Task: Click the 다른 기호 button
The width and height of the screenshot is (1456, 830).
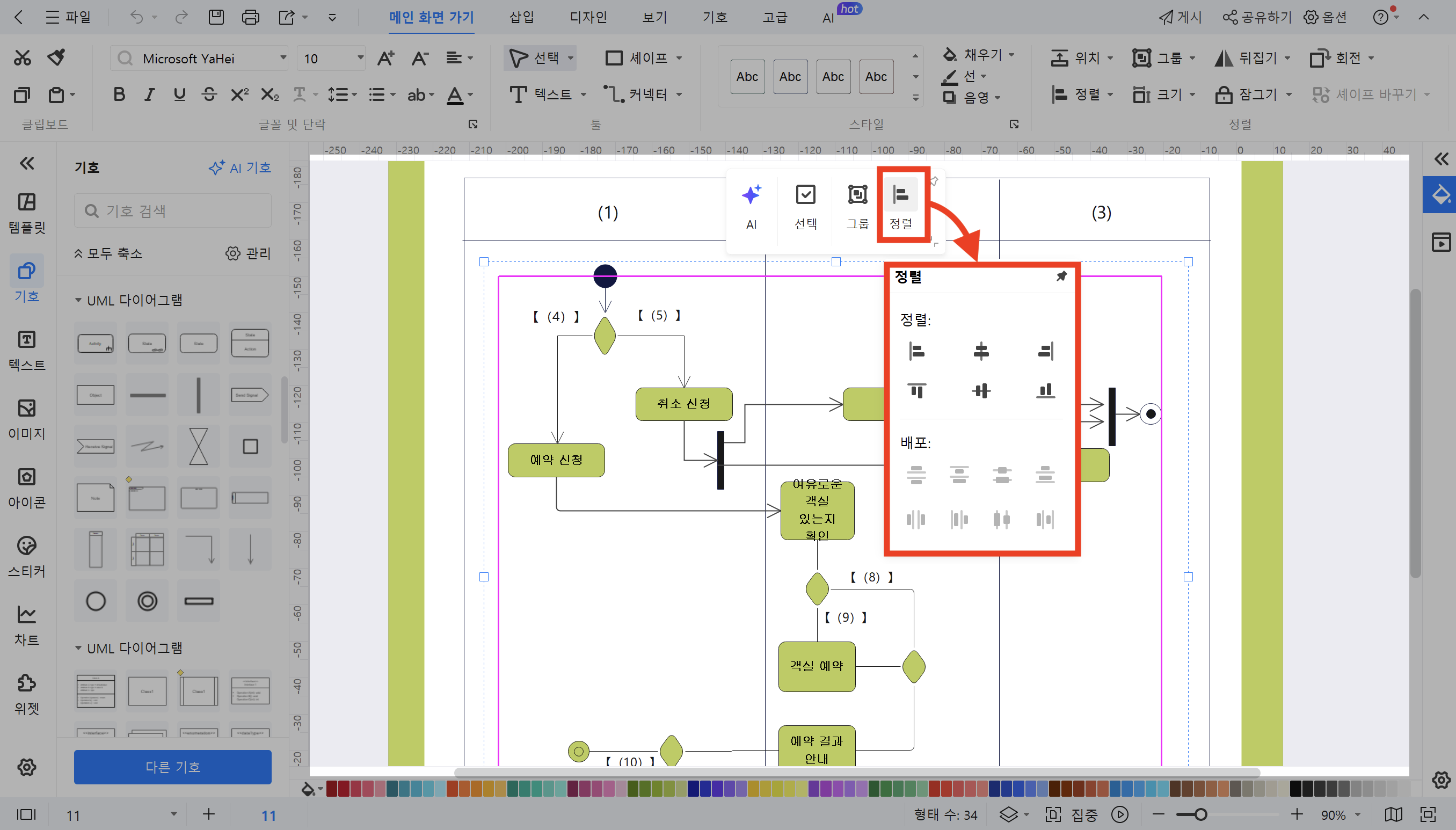Action: [172, 767]
